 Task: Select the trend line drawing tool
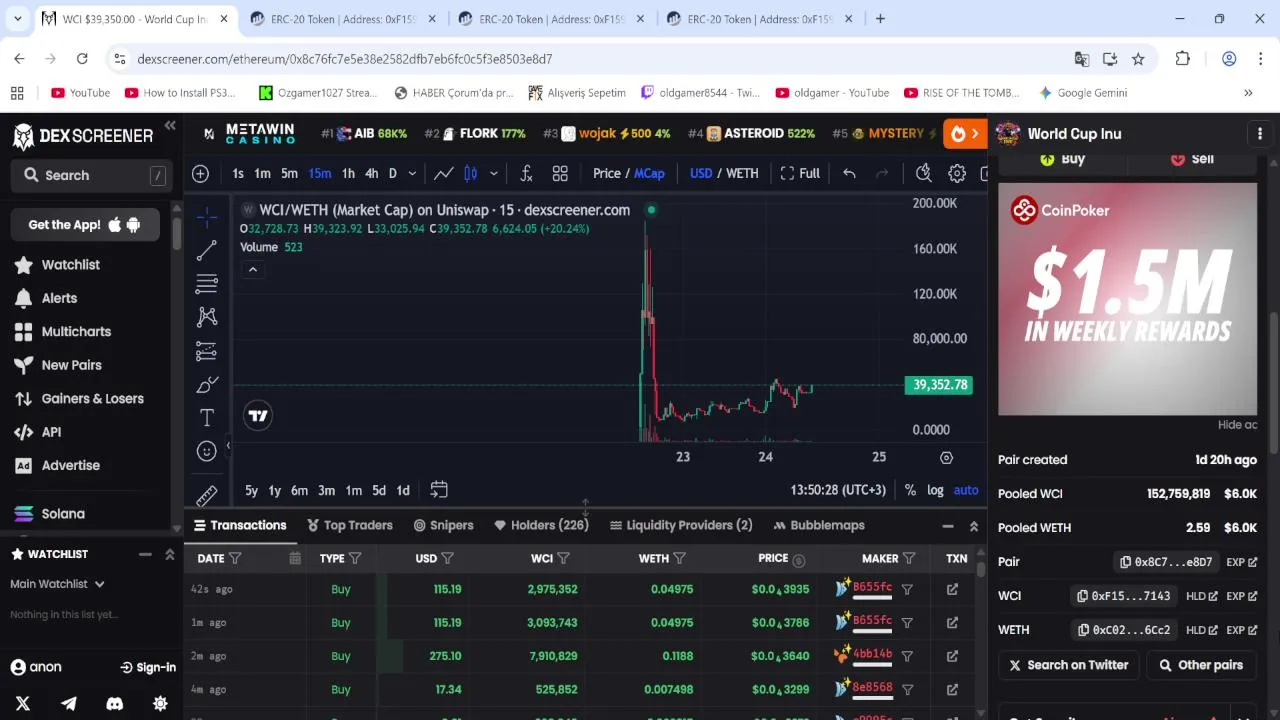pos(207,251)
